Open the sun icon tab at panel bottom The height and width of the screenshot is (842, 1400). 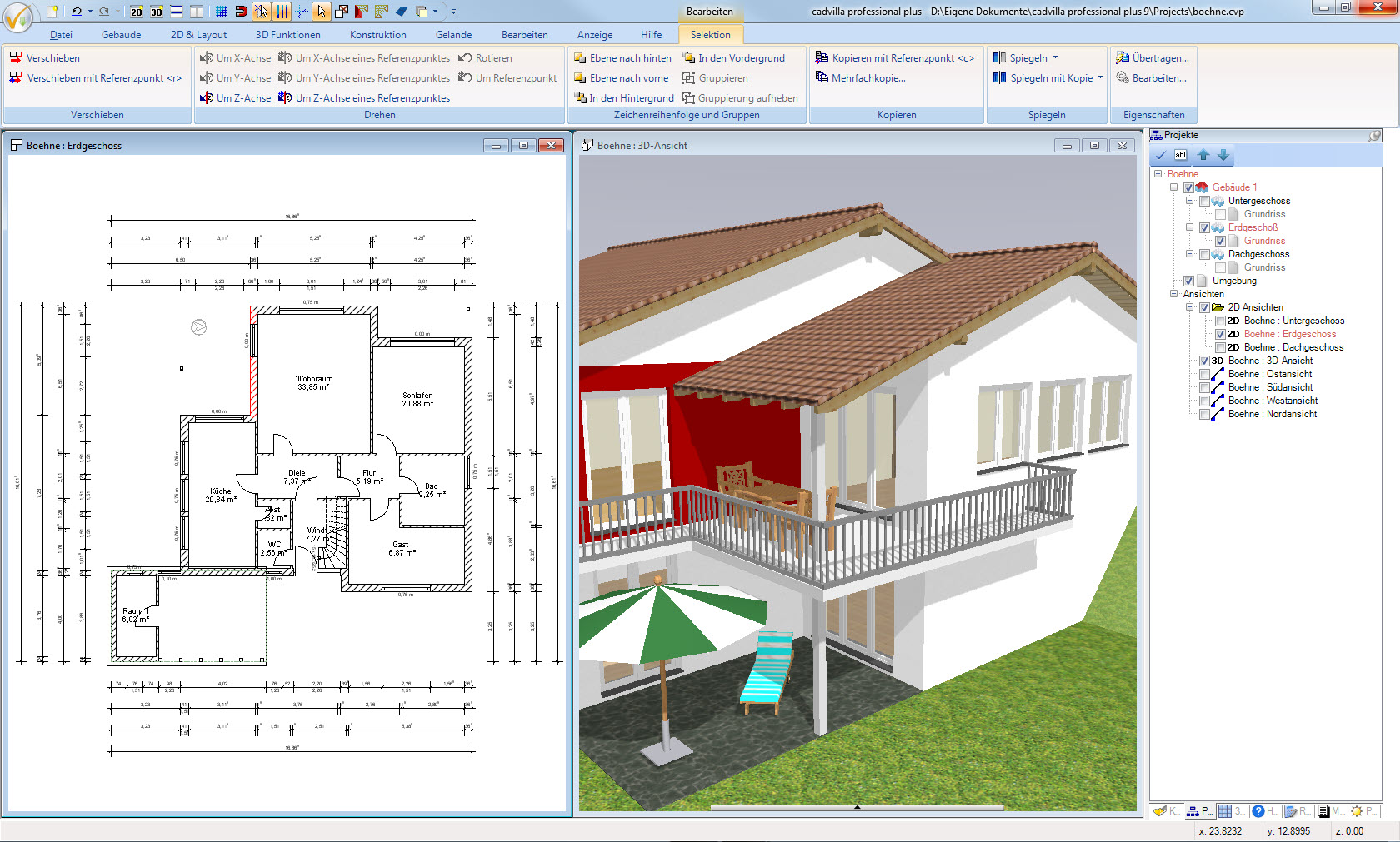pos(1363,810)
